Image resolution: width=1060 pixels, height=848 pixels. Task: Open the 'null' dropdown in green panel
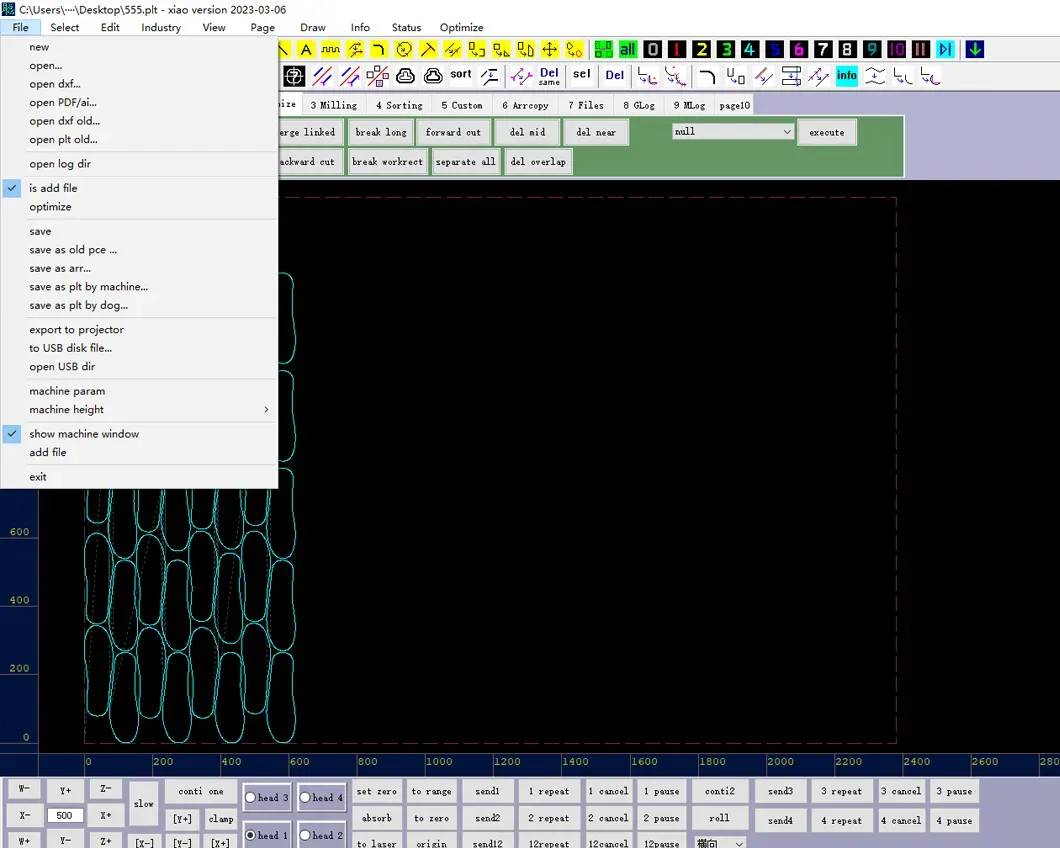coord(730,131)
